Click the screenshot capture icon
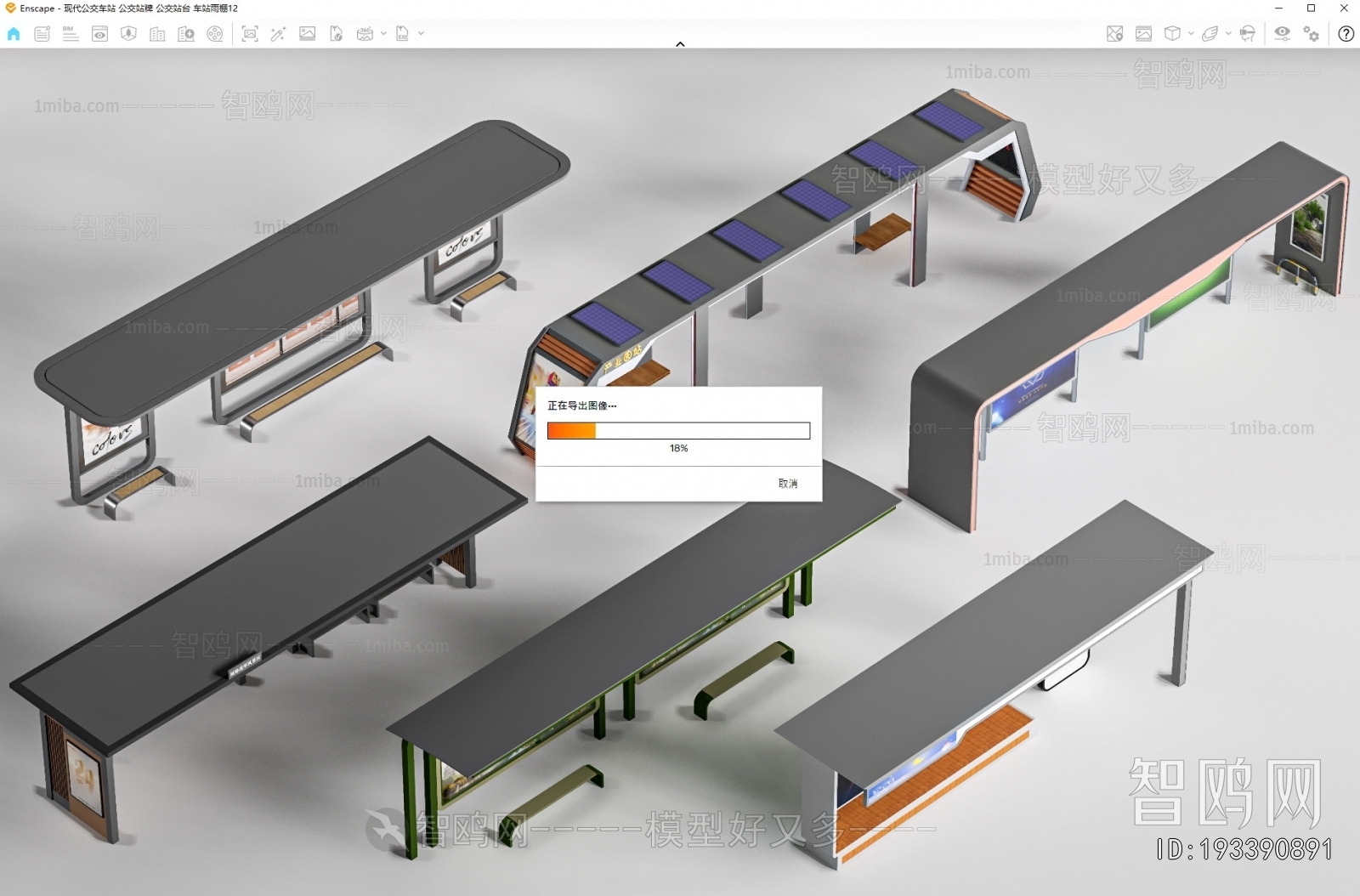 (250, 34)
